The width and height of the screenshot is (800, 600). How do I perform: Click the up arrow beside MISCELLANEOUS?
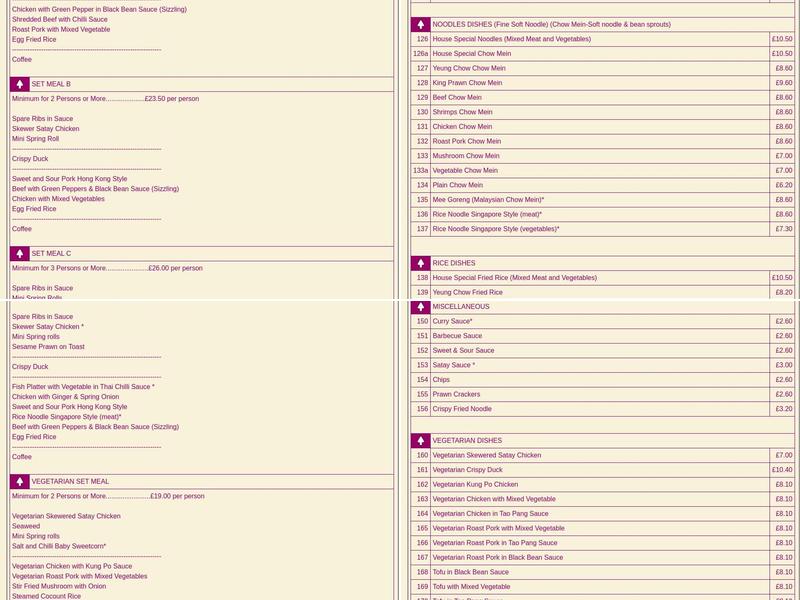click(421, 307)
